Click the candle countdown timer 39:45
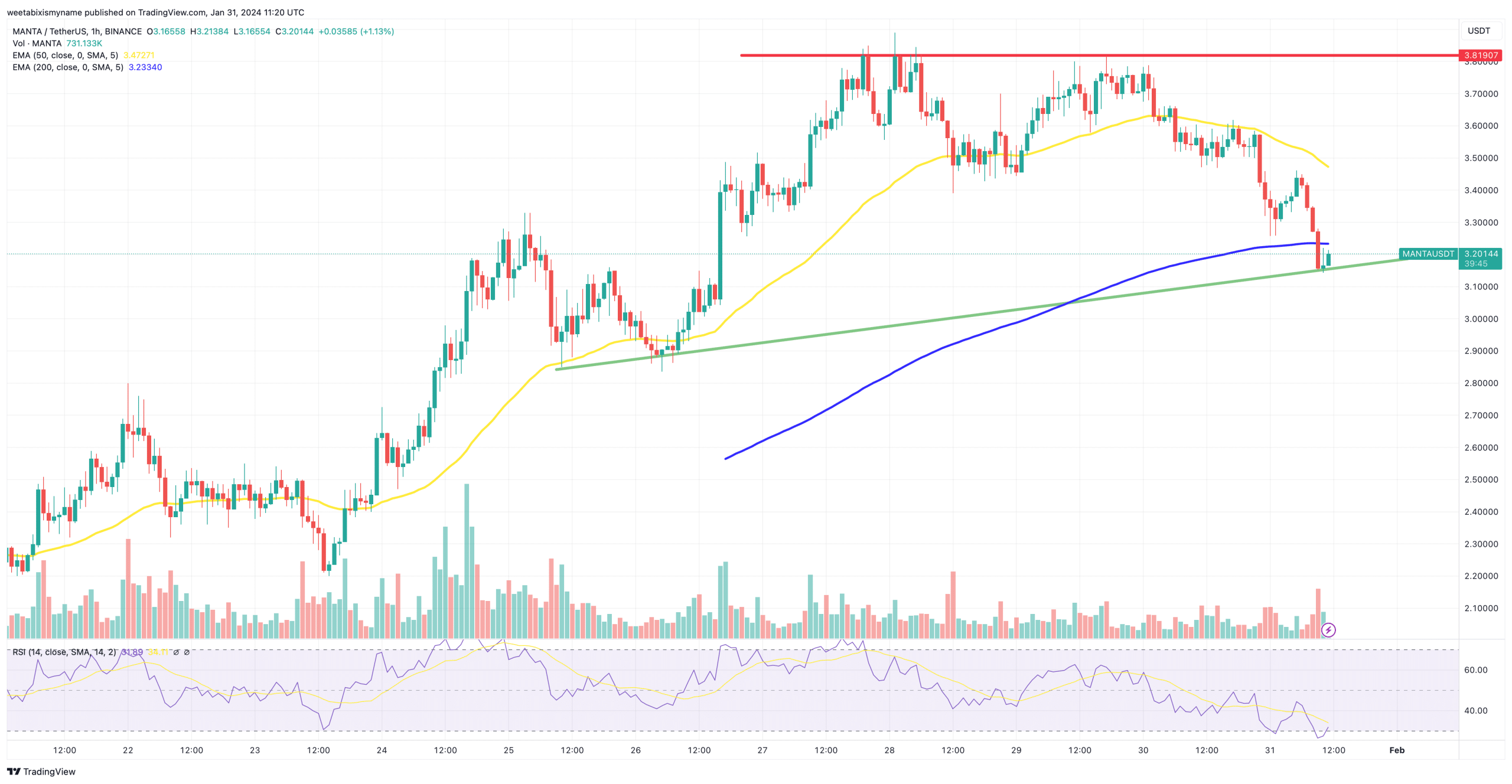Screen dimensions: 1512x784 tap(1476, 264)
